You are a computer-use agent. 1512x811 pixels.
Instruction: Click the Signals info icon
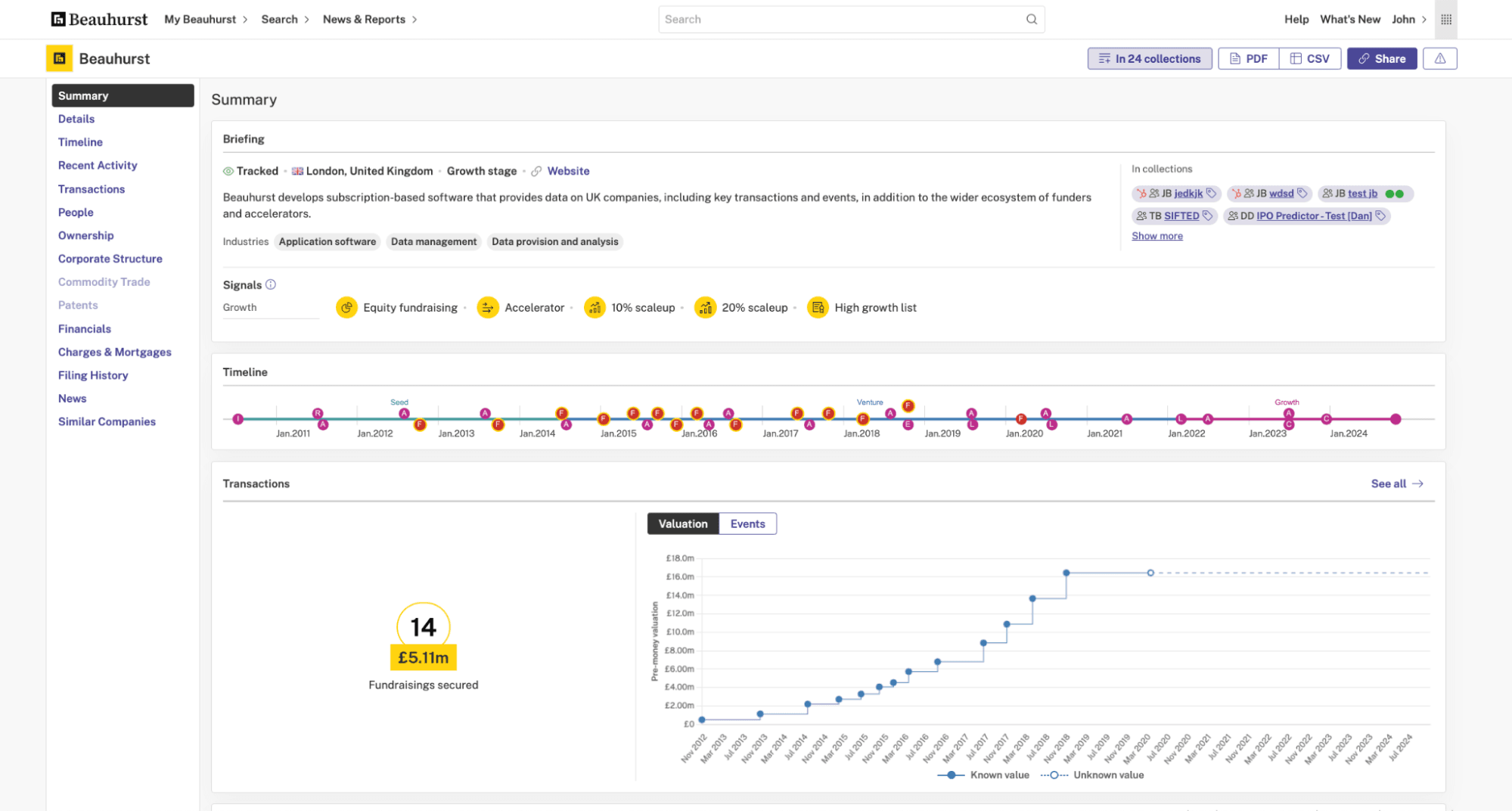[271, 284]
